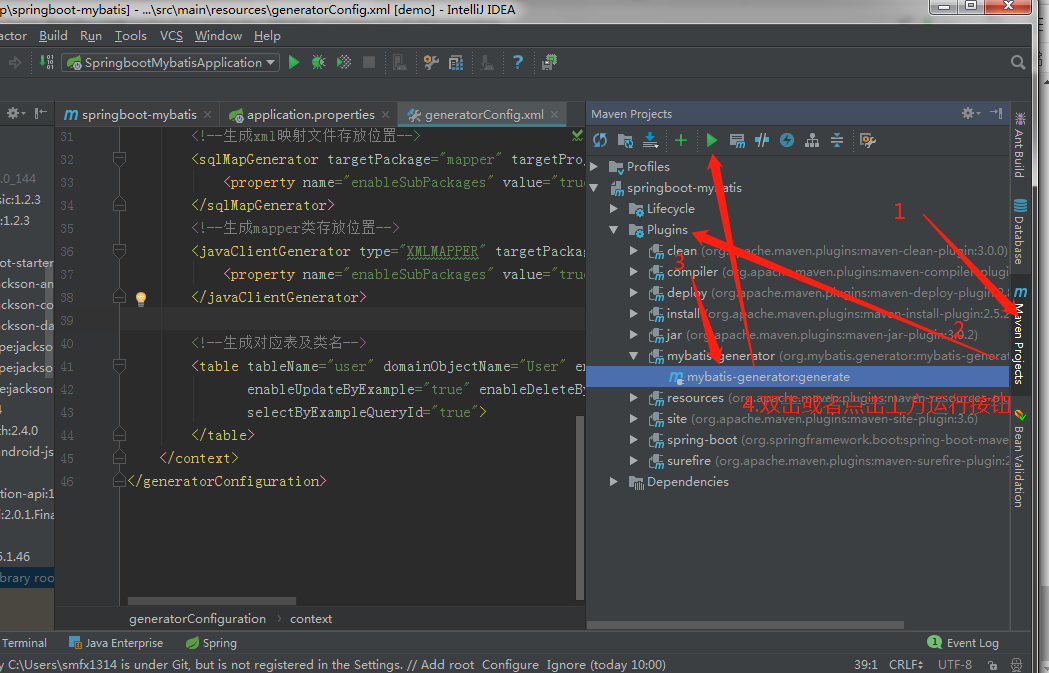1049x673 pixels.
Task: Open the Bean Validation side tool window
Action: pos(1020,458)
